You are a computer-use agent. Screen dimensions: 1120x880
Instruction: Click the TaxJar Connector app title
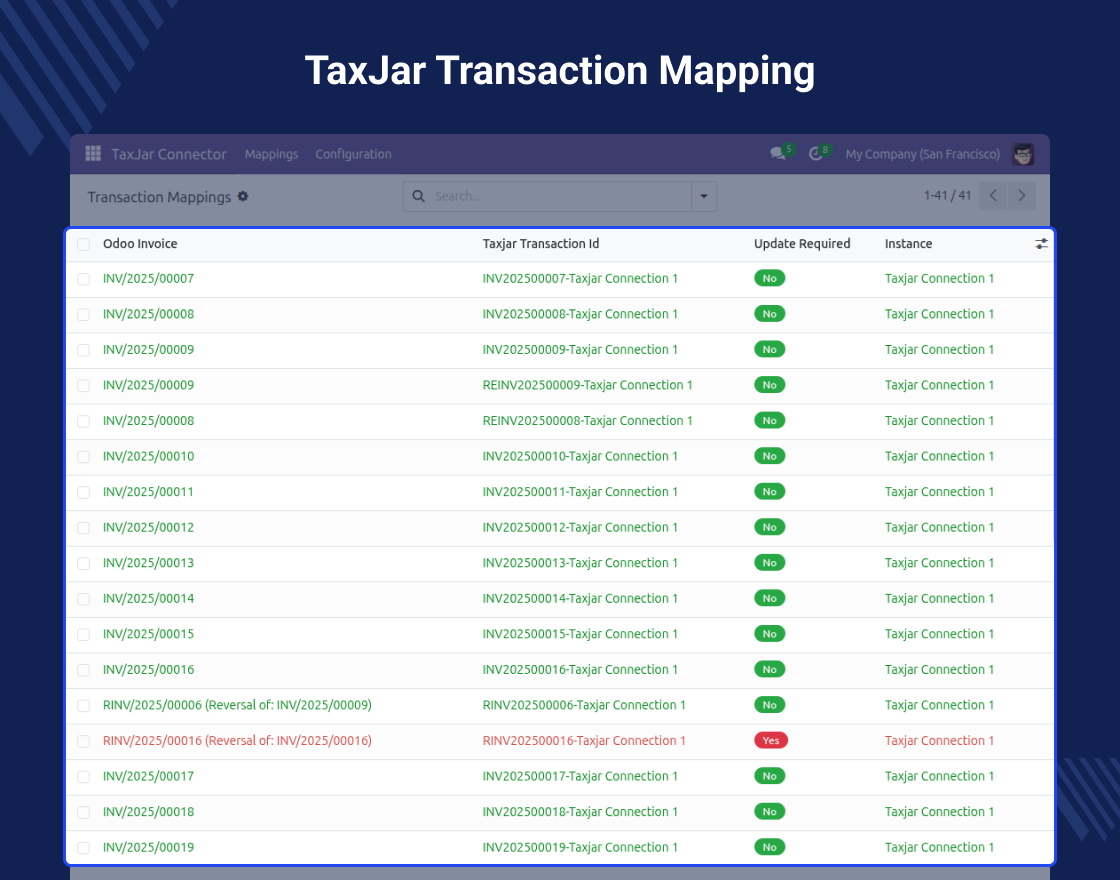pos(169,154)
